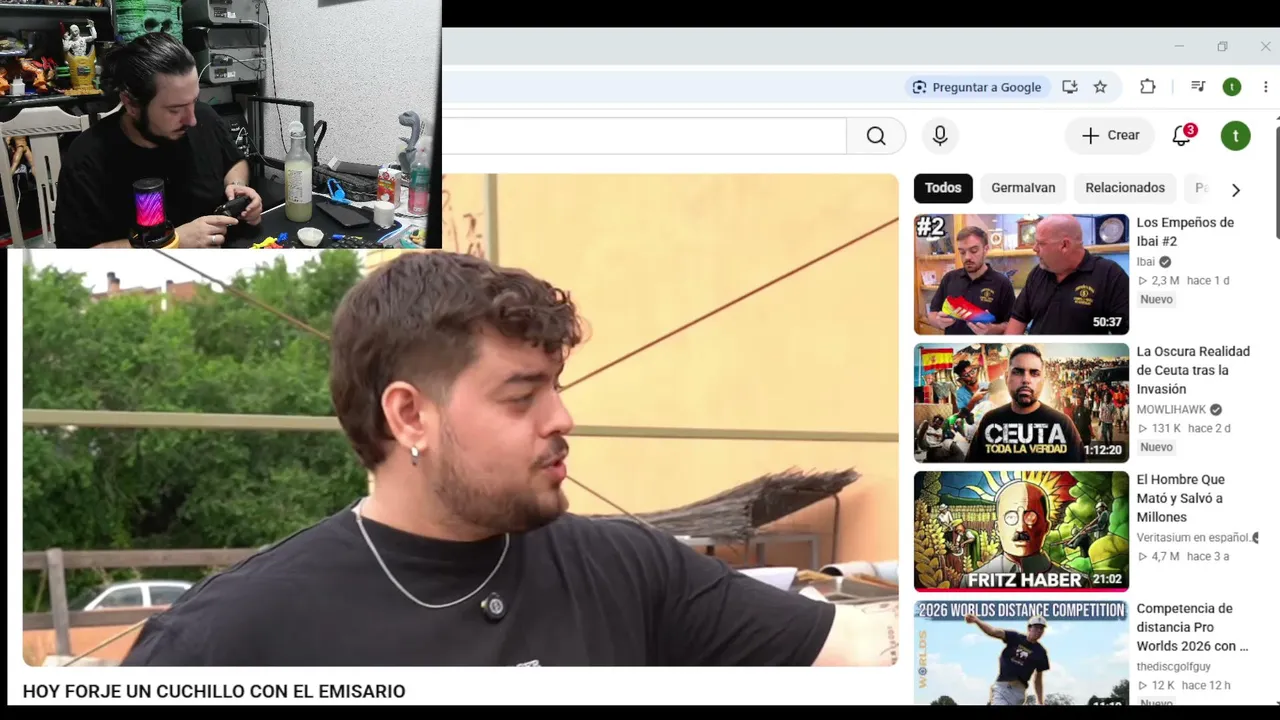Open Chrome media controls icon
The image size is (1280, 720).
click(x=1198, y=87)
